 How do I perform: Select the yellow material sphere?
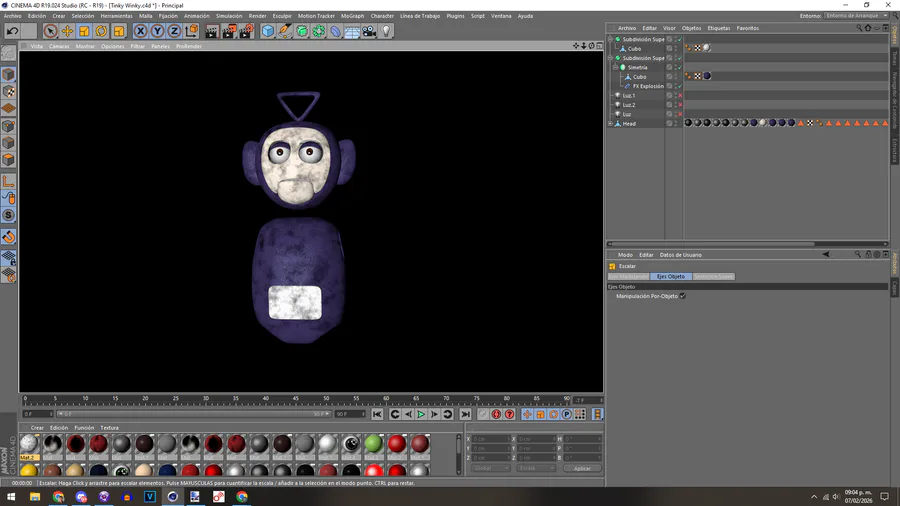(29, 470)
